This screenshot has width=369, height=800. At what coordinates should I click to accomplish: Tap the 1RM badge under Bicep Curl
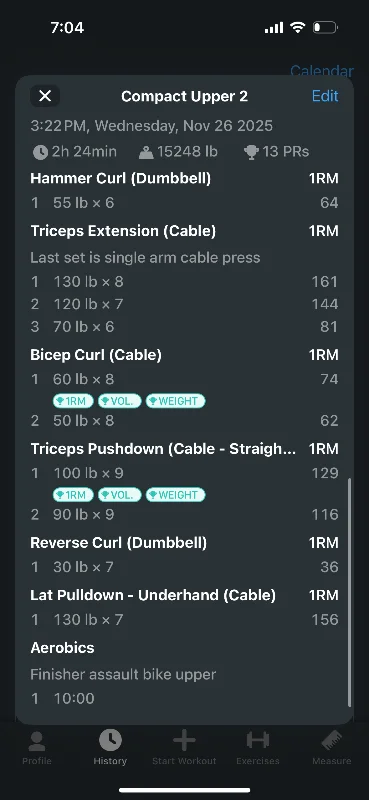click(73, 402)
